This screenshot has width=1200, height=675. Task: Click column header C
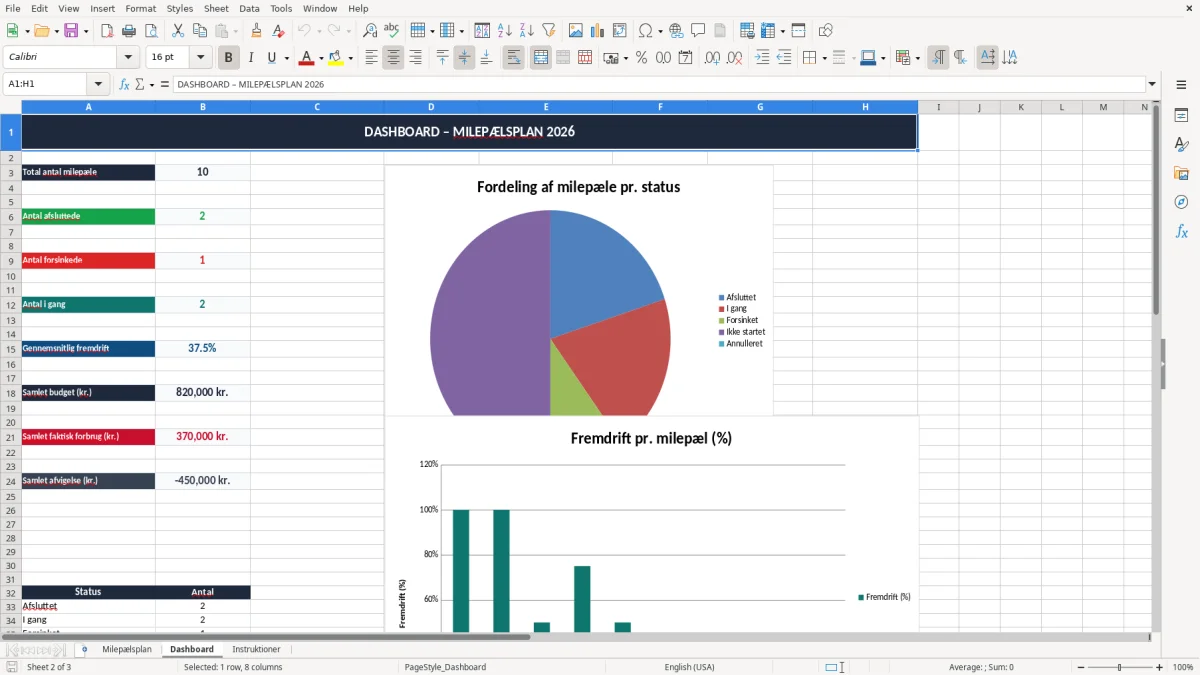[317, 107]
